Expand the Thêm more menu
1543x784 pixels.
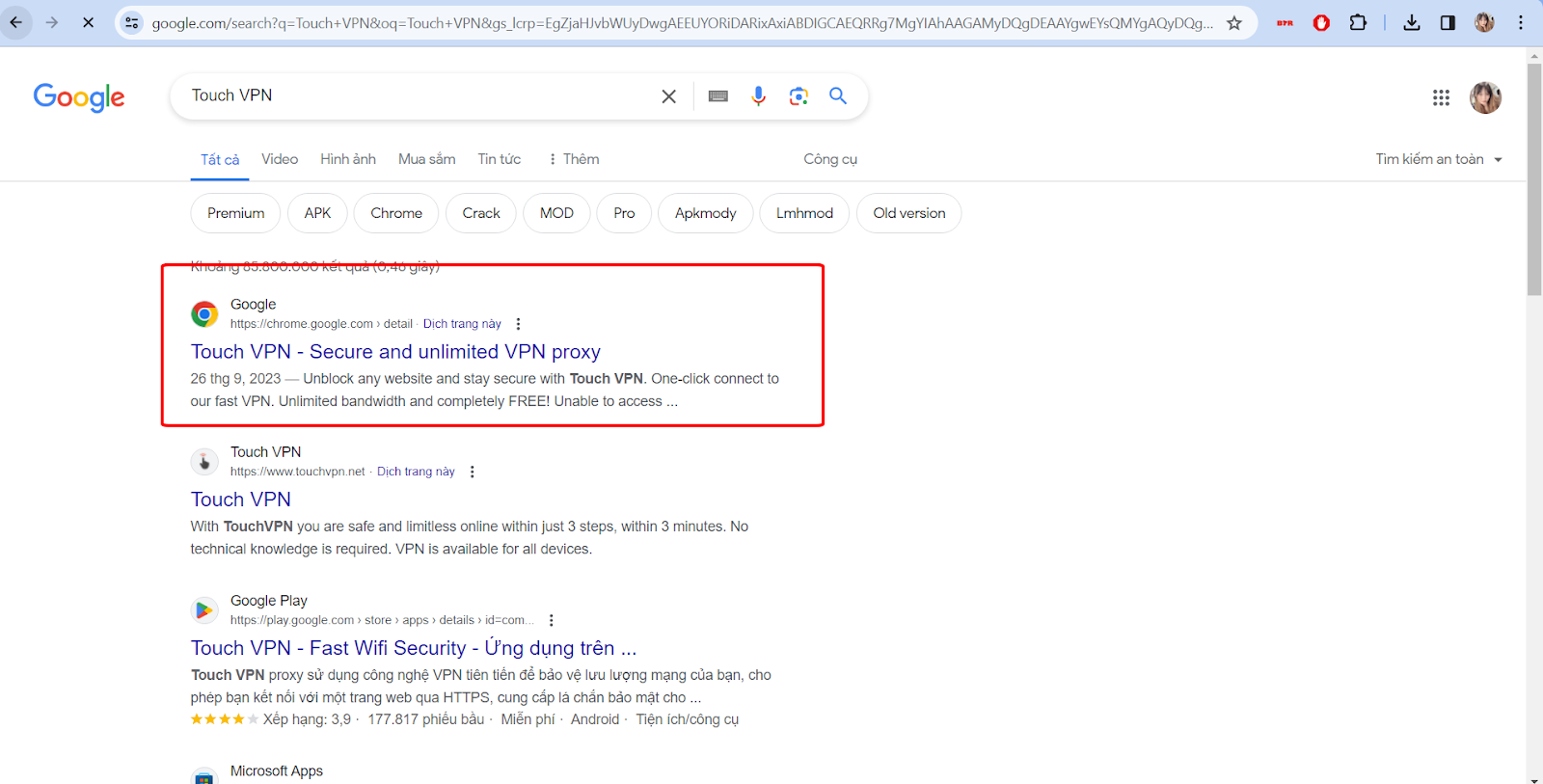[574, 159]
